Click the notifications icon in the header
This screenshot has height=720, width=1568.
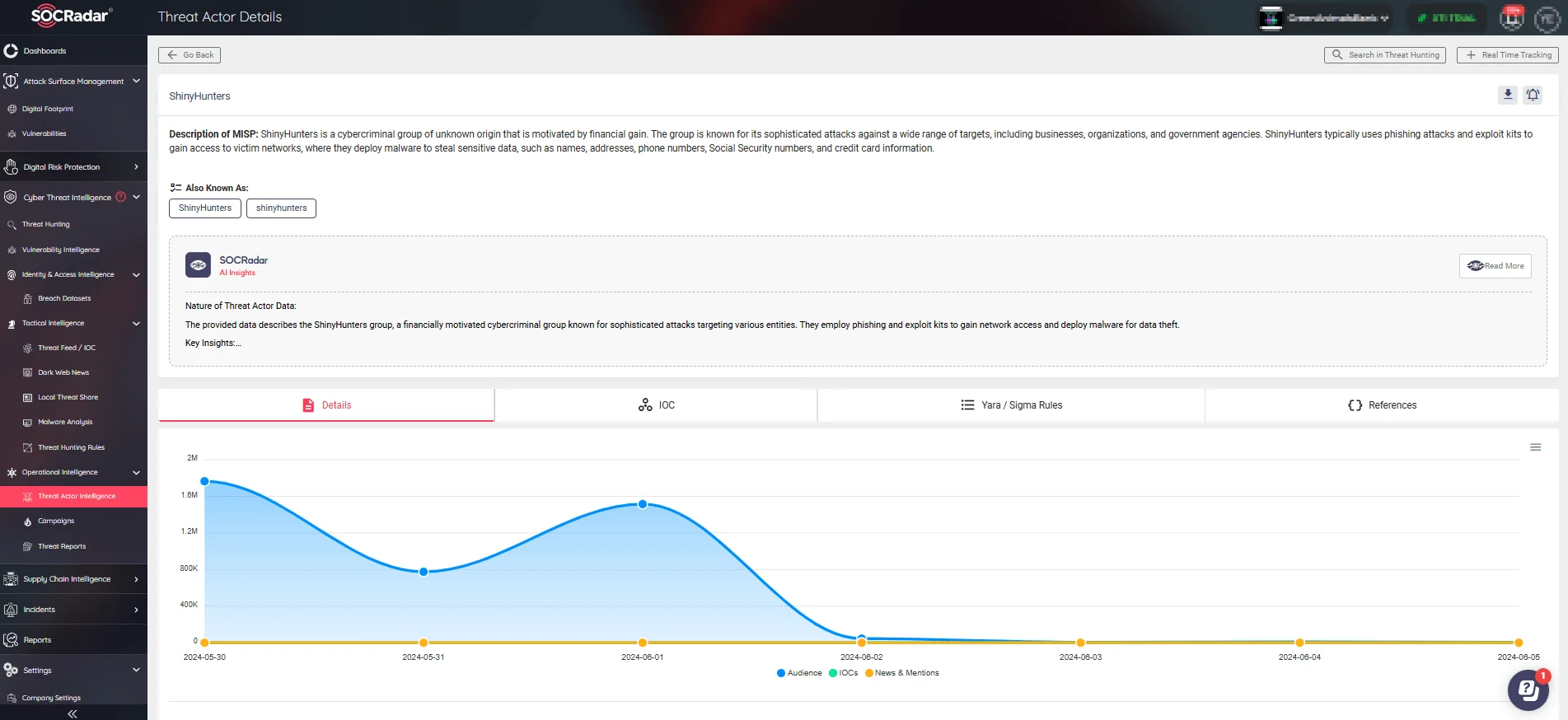click(1512, 16)
